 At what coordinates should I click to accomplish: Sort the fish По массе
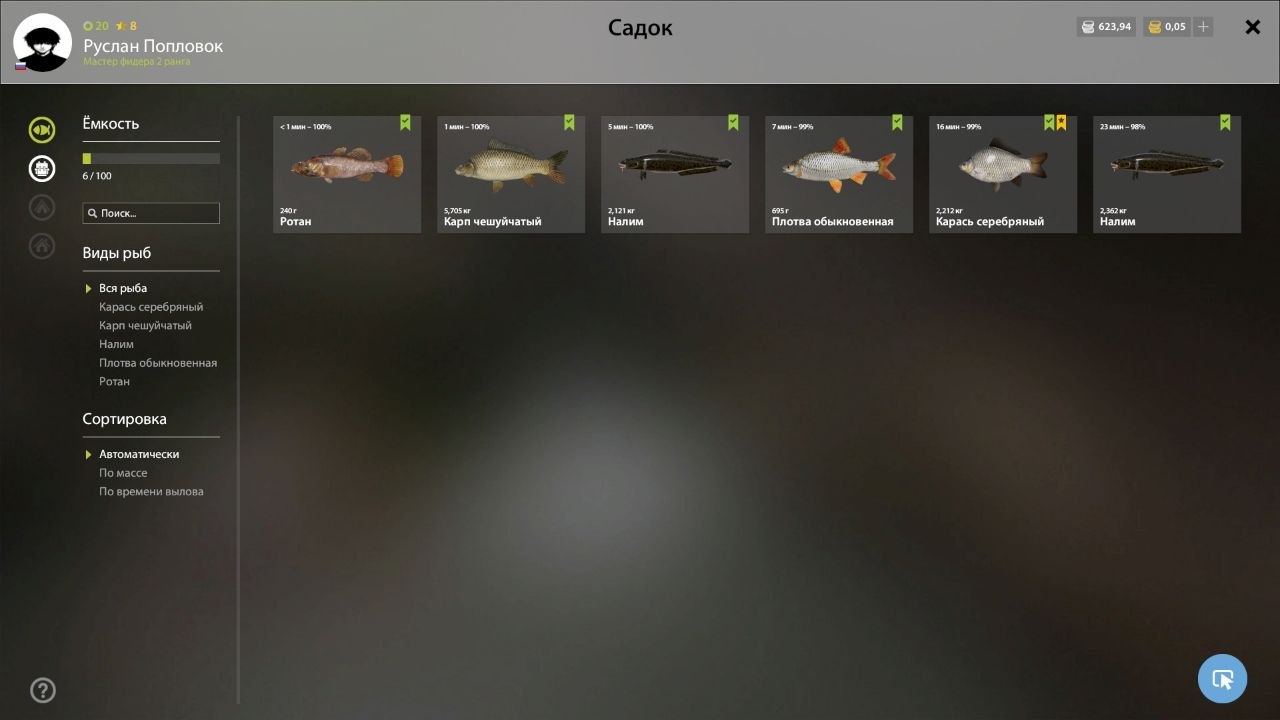123,473
